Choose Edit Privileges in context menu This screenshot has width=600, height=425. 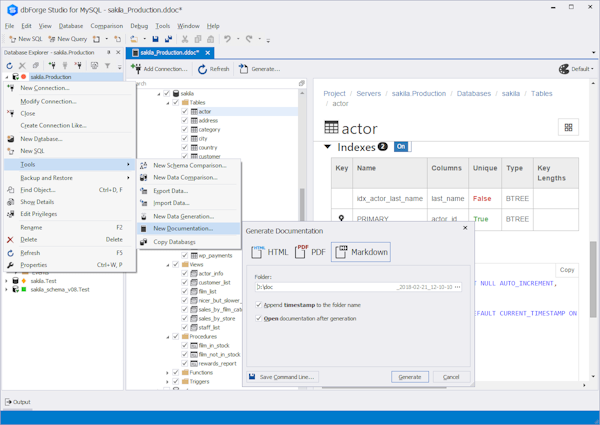(70, 214)
